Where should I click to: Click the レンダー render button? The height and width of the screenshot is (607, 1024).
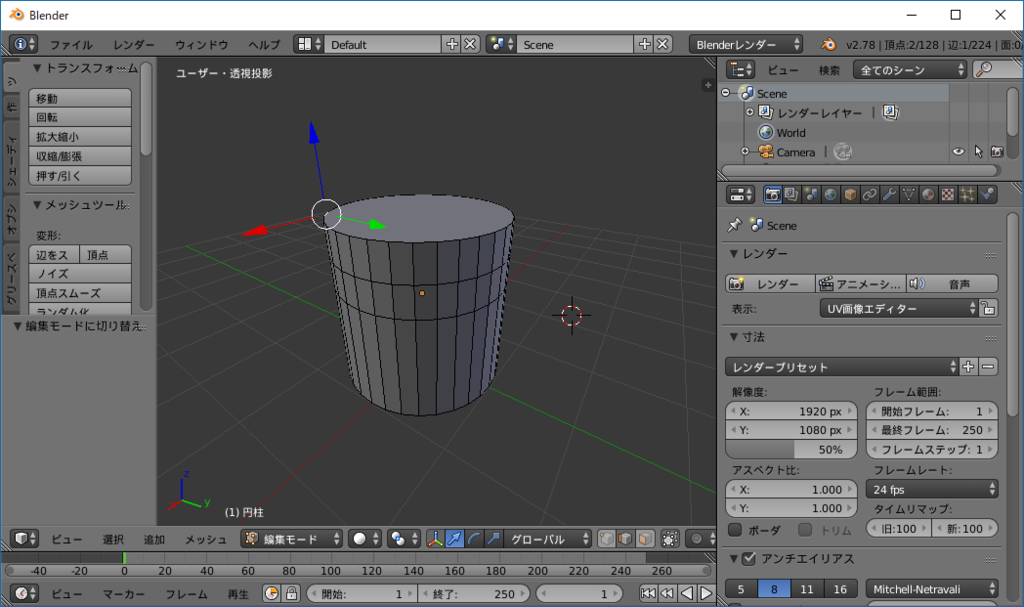tap(769, 284)
